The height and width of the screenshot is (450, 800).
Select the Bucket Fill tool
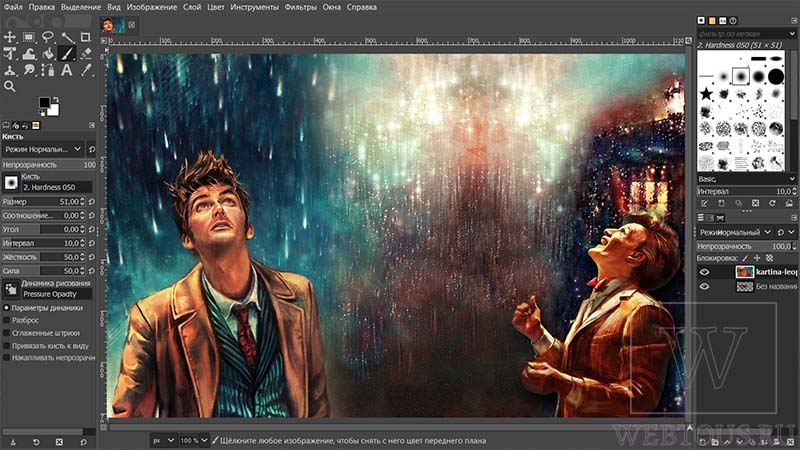pyautogui.click(x=47, y=54)
